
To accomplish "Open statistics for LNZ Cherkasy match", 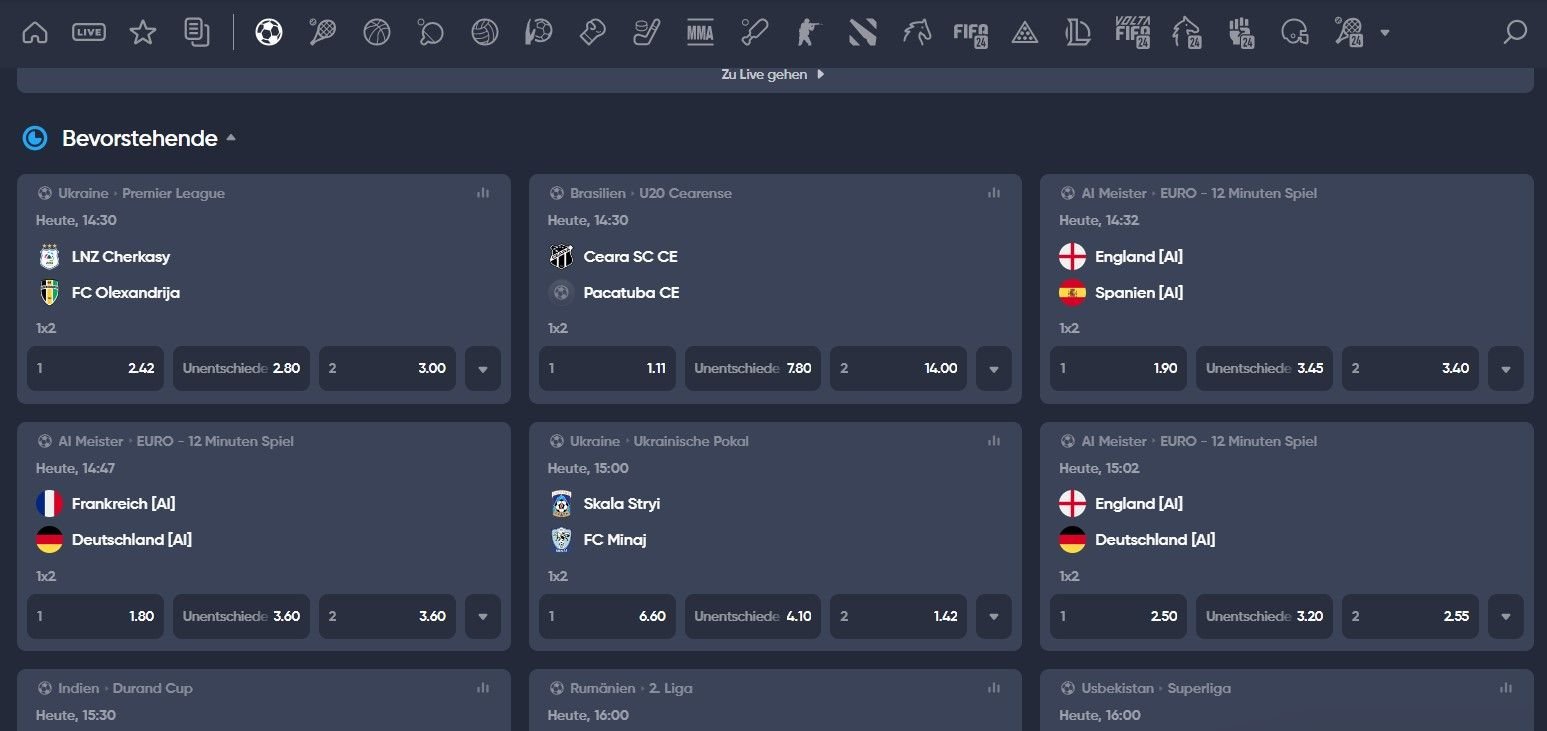I will point(483,193).
